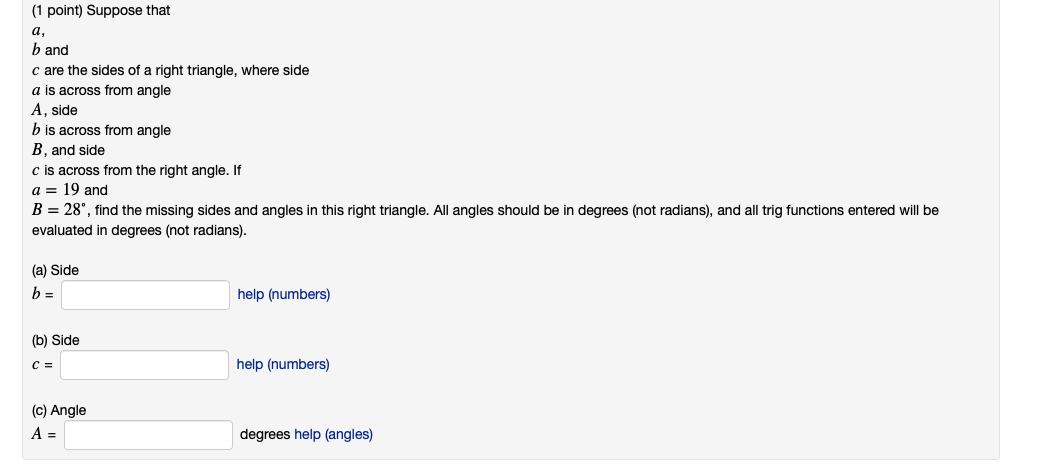1043x464 pixels.
Task: Click the "degrees" unit text after A field
Action: click(265, 434)
